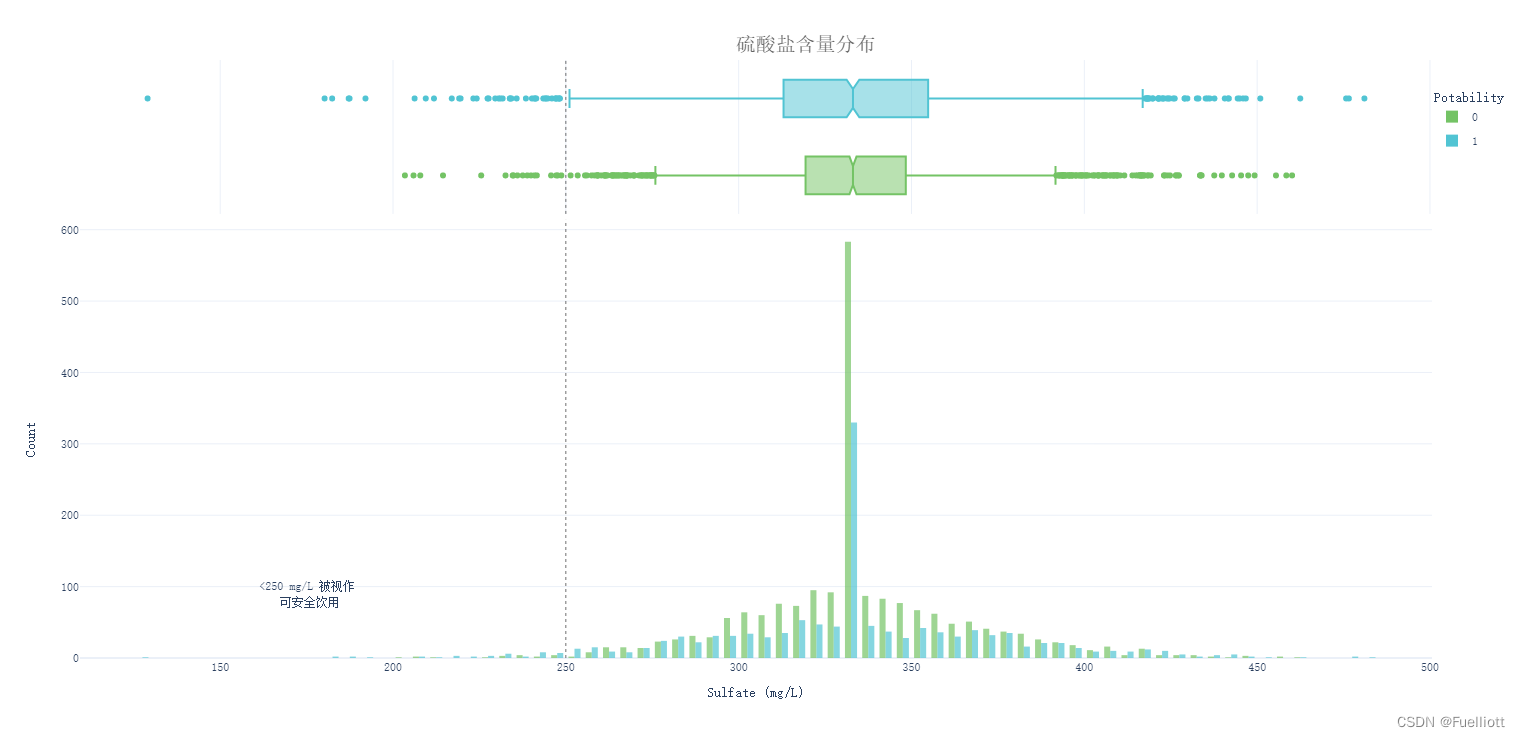This screenshot has width=1520, height=737.
Task: Click the blue box plot box
Action: 856,98
